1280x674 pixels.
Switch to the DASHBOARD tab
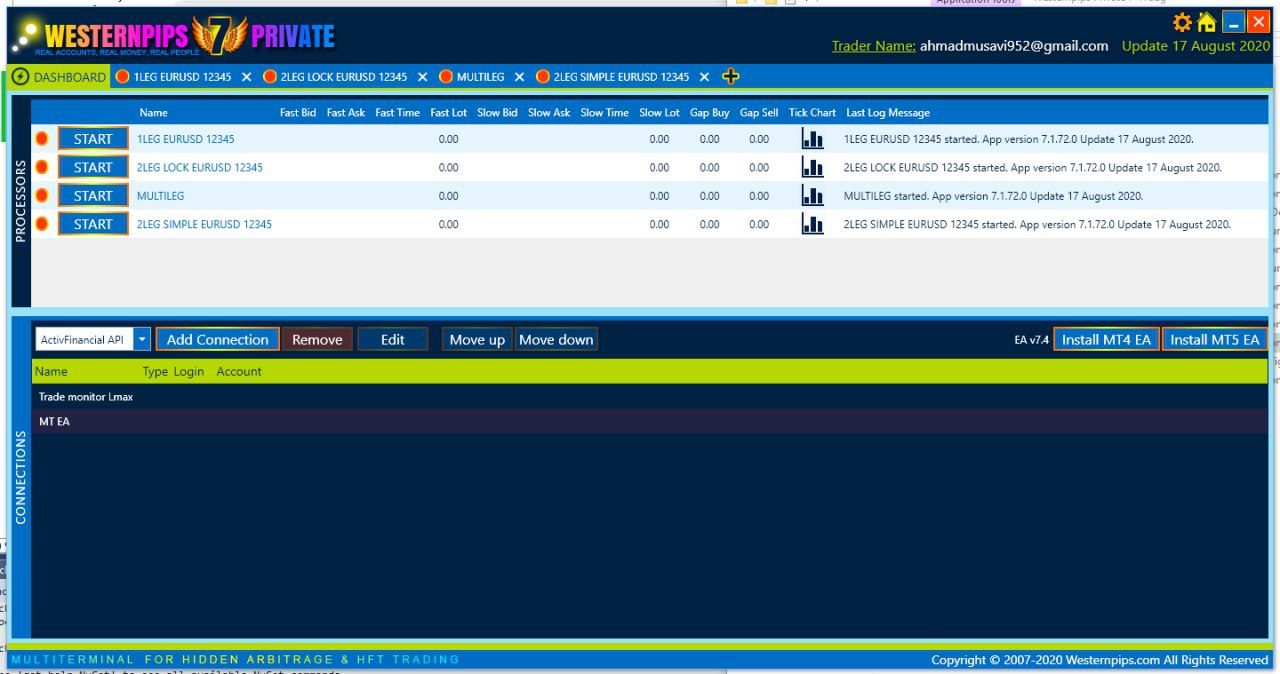point(59,77)
